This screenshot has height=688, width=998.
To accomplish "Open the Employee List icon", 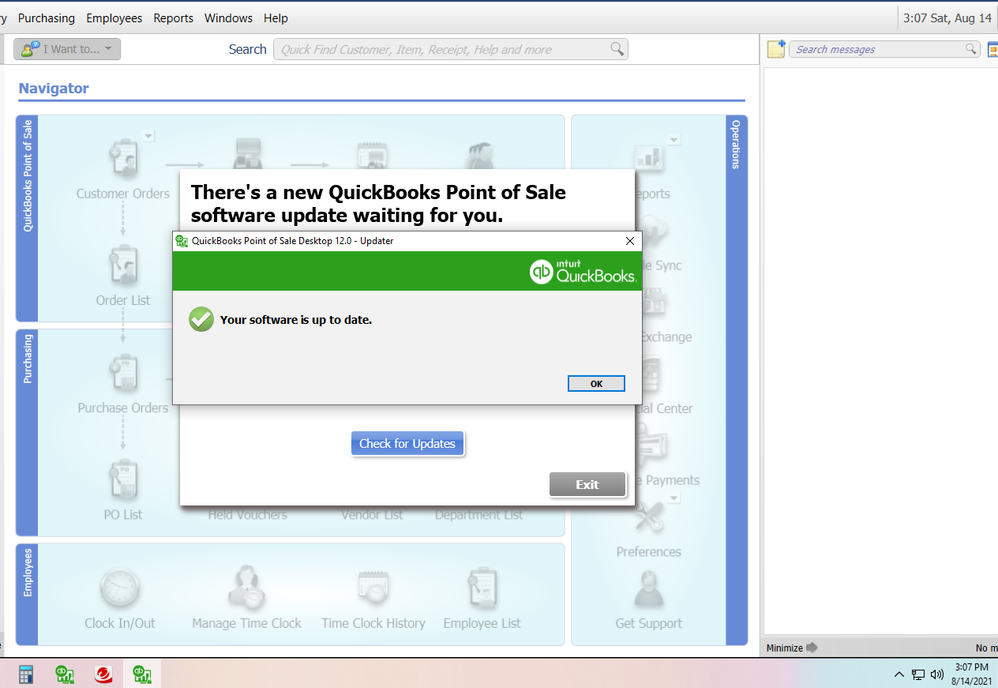I will 482,587.
